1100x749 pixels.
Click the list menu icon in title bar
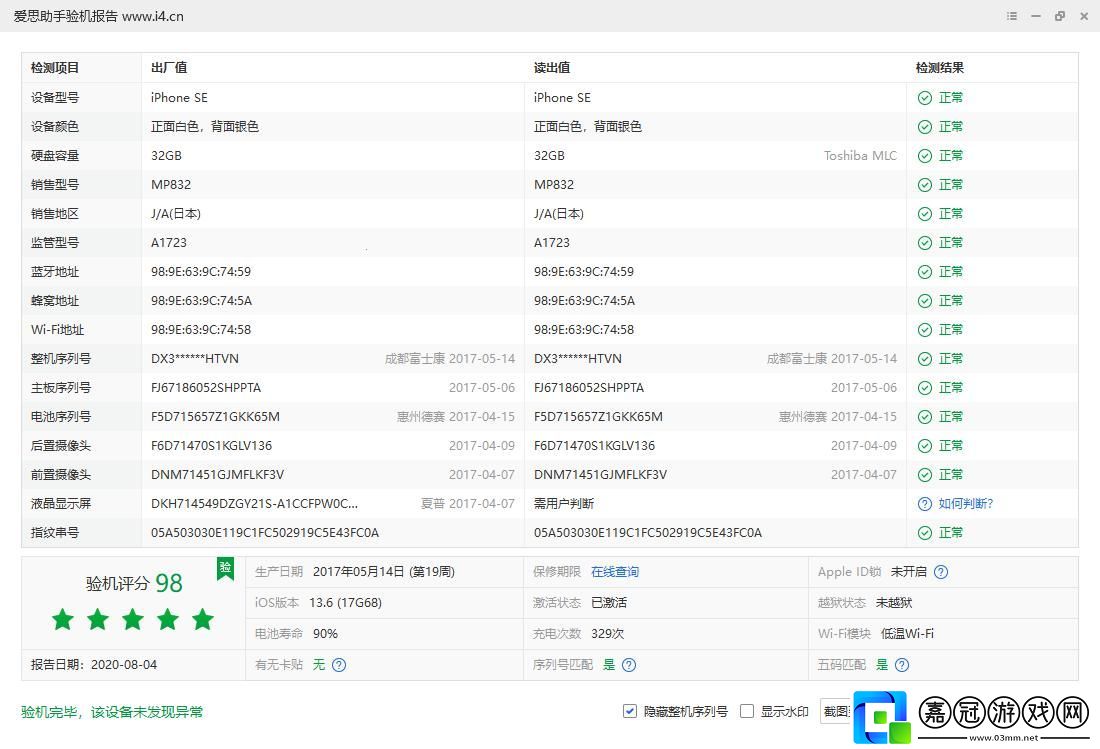tap(1012, 15)
